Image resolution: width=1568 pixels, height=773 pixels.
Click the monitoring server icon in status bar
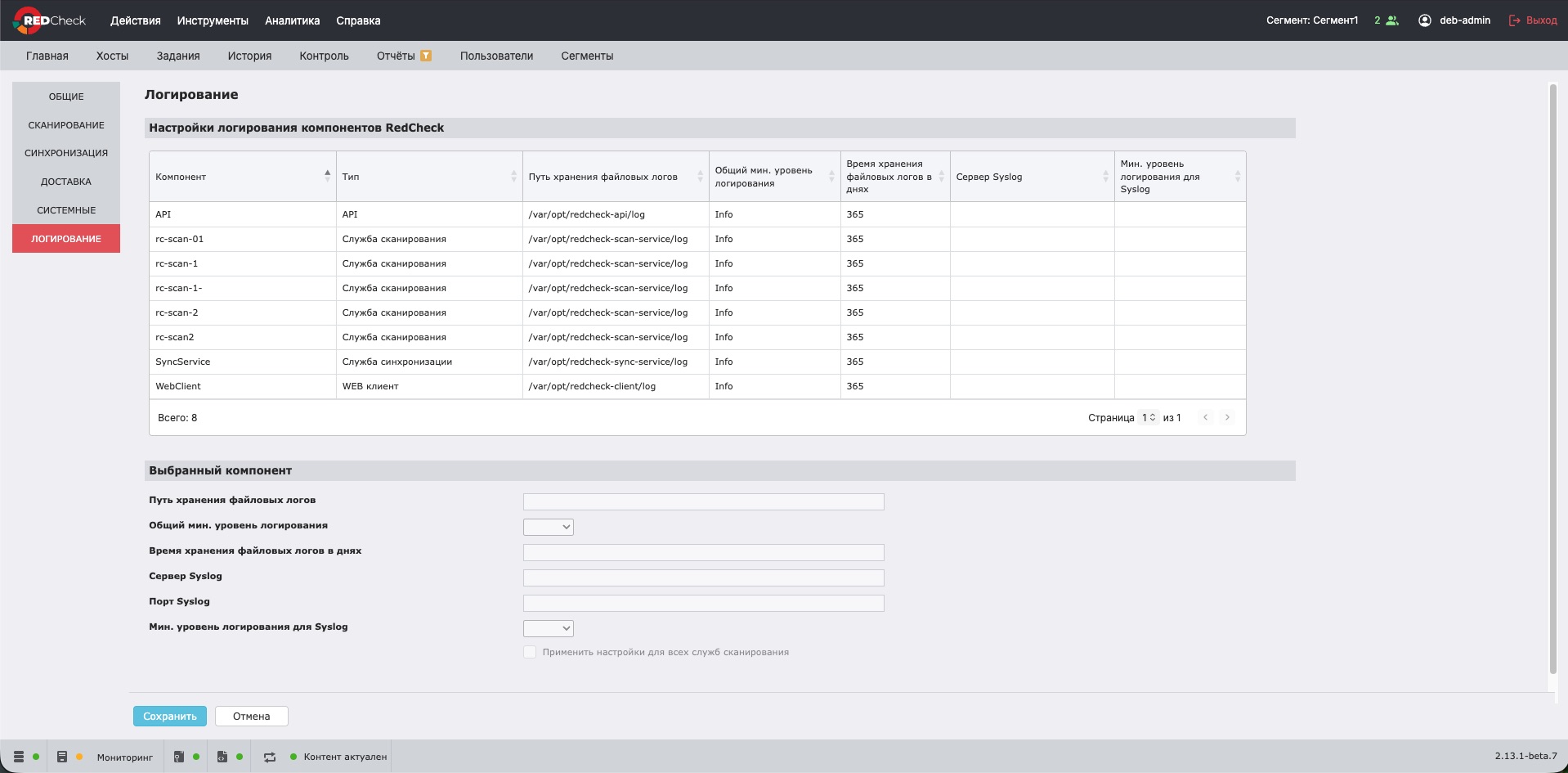[62, 757]
